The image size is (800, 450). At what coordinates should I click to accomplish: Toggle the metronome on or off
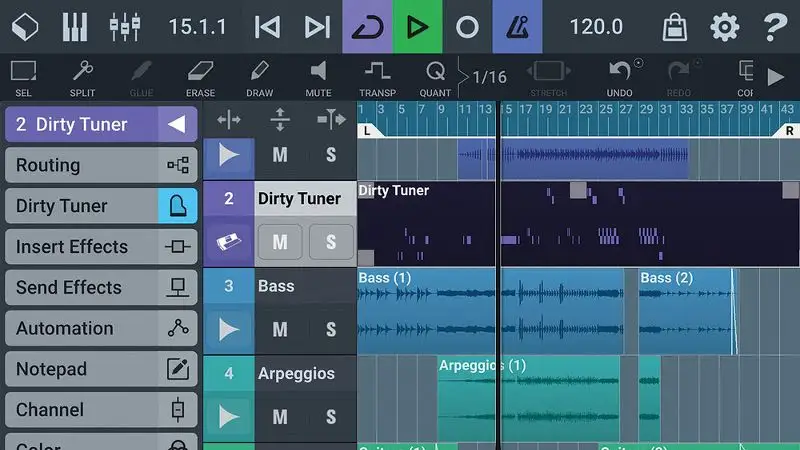coord(517,27)
